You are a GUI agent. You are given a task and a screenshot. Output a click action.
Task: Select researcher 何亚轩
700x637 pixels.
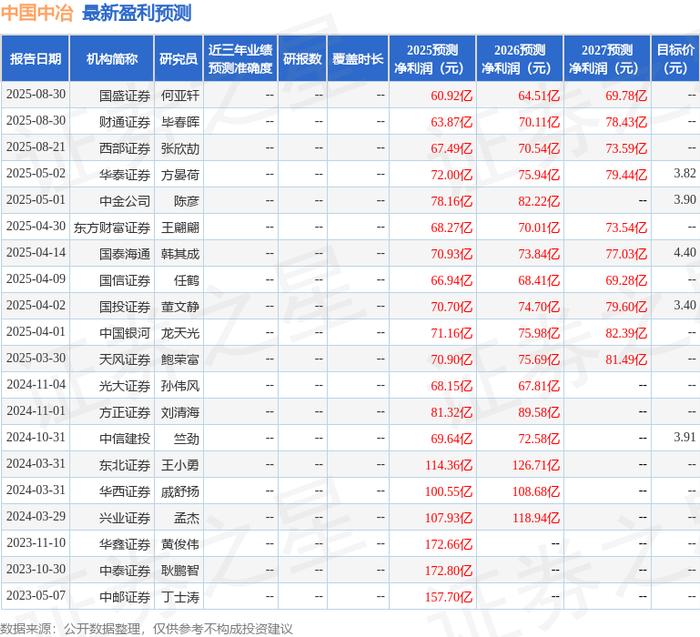180,96
